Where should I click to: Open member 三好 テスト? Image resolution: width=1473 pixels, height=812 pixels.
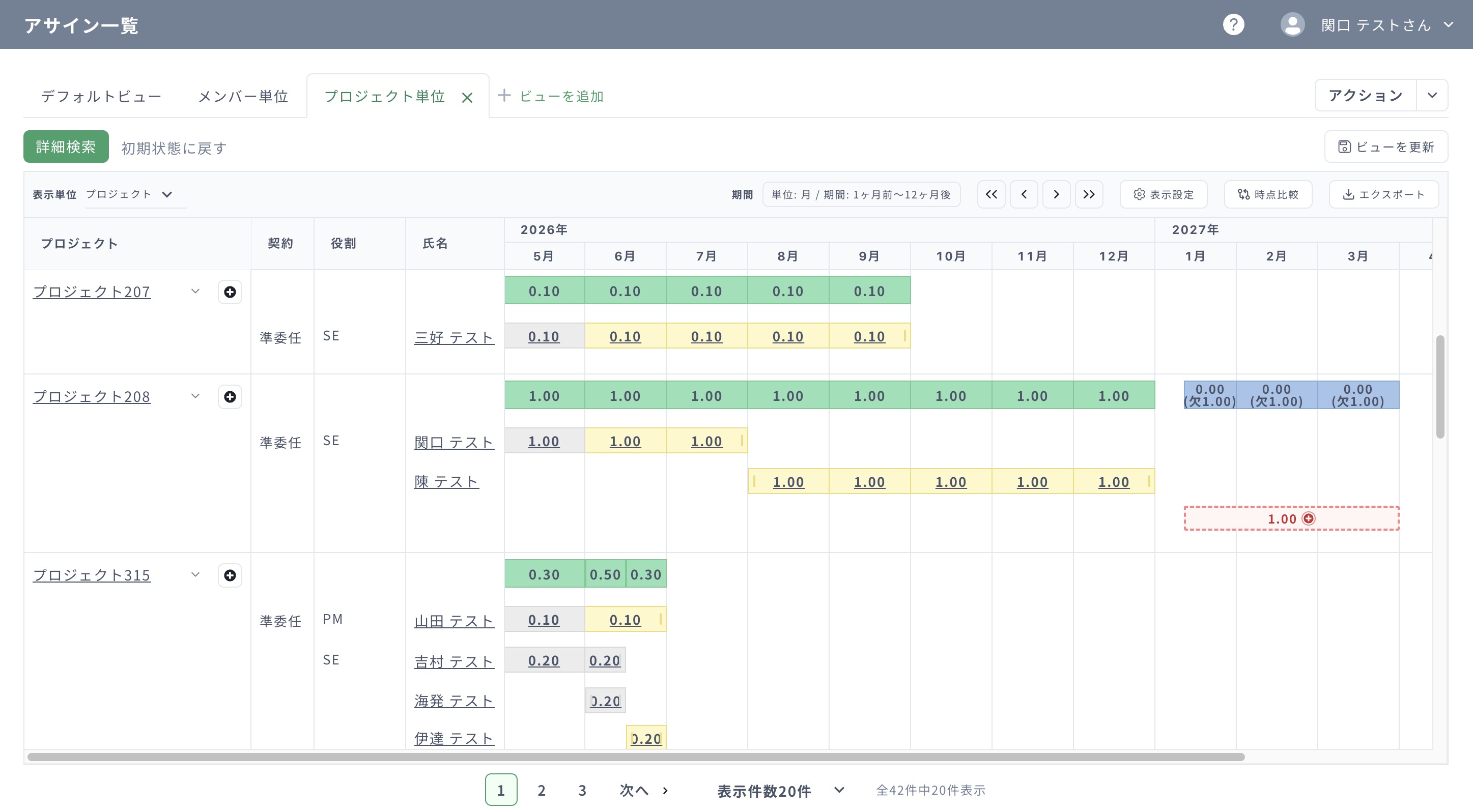pos(454,337)
